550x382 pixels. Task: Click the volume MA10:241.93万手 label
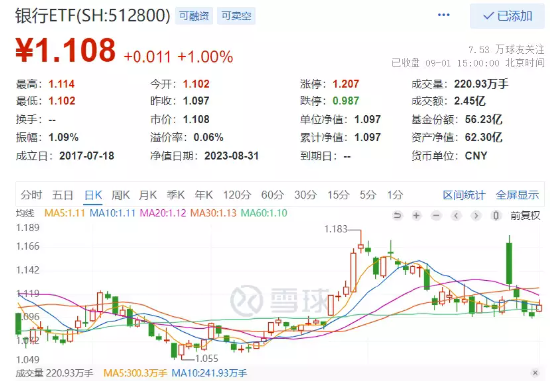tap(209, 373)
